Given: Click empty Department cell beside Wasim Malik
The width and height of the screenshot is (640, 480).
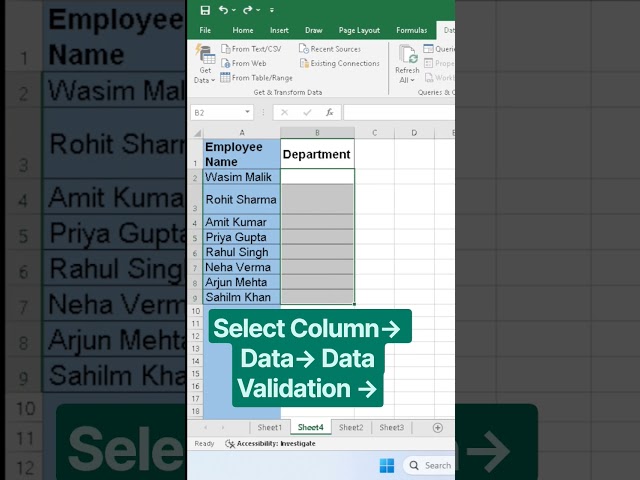Looking at the screenshot, I should [317, 177].
